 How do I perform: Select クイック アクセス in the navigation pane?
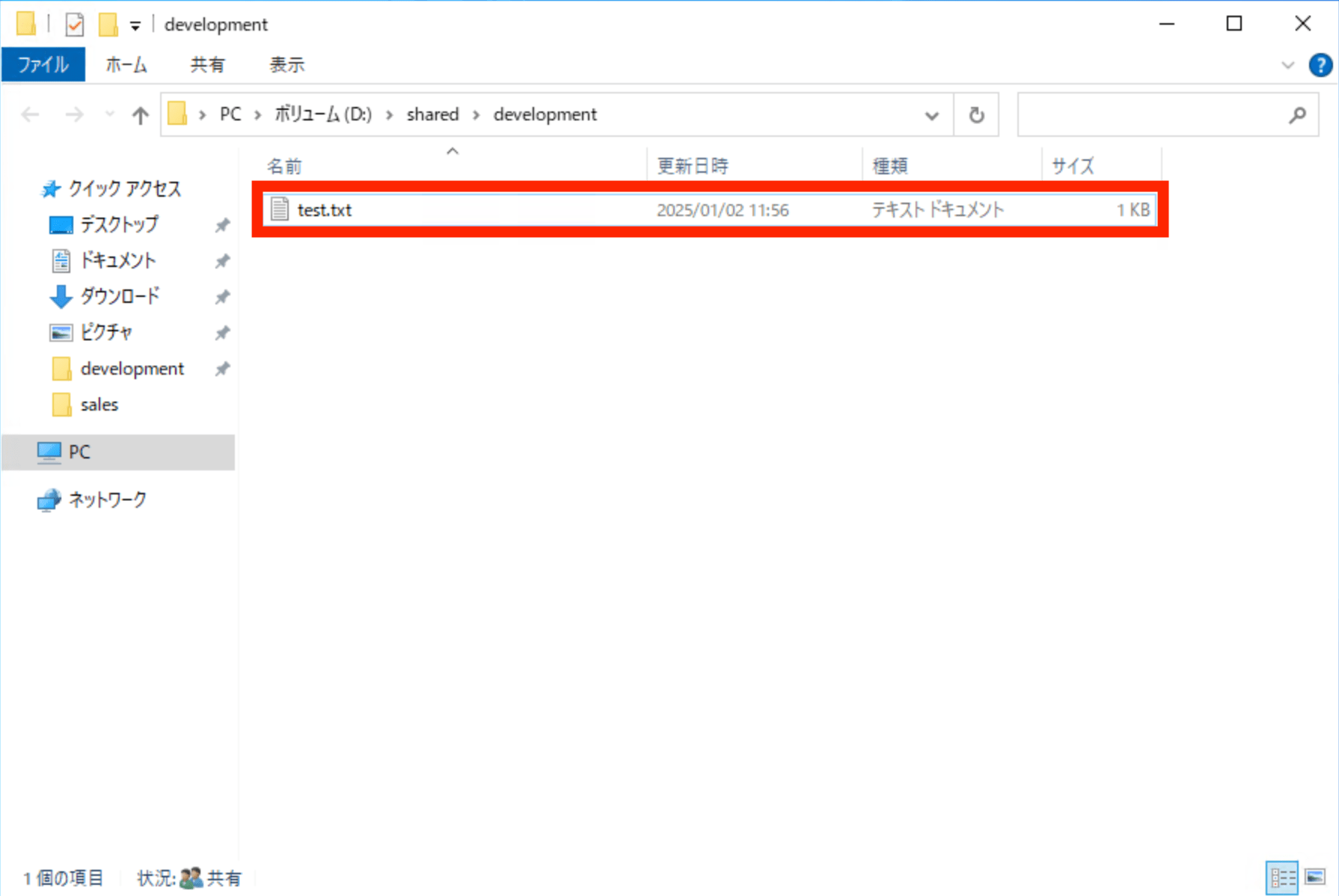(124, 188)
